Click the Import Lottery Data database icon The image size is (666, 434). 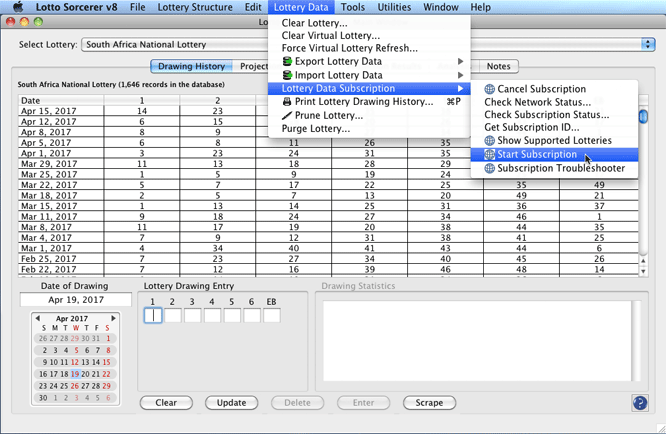tap(288, 75)
